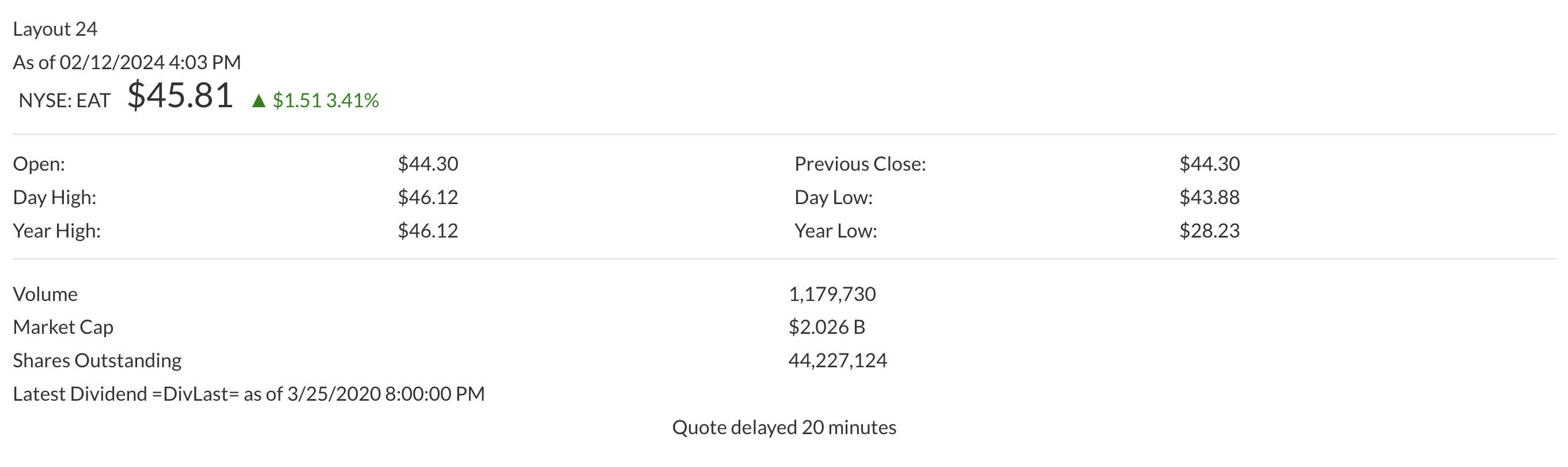The image size is (1568, 467).
Task: Click the green up-arrow price change icon
Action: [259, 100]
